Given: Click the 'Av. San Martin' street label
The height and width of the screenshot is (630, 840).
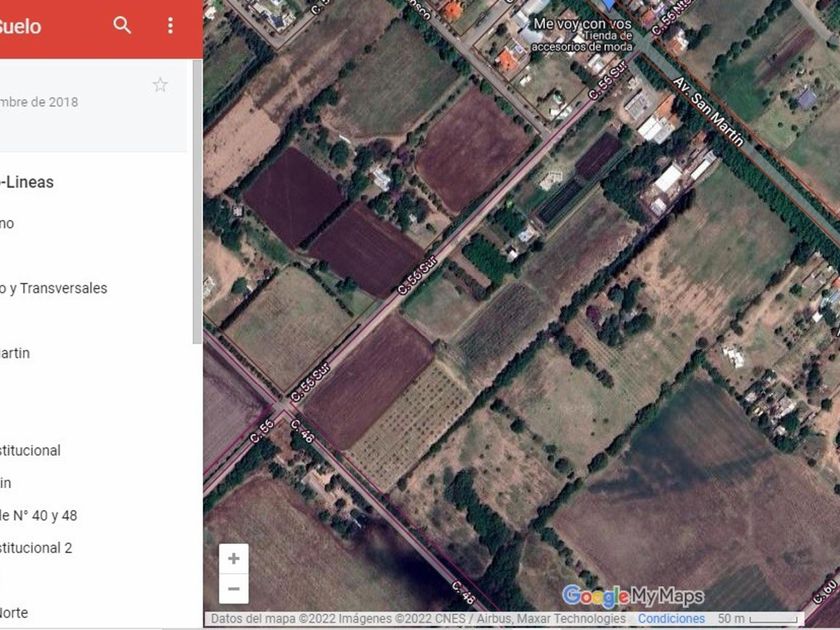Looking at the screenshot, I should click(x=708, y=111).
